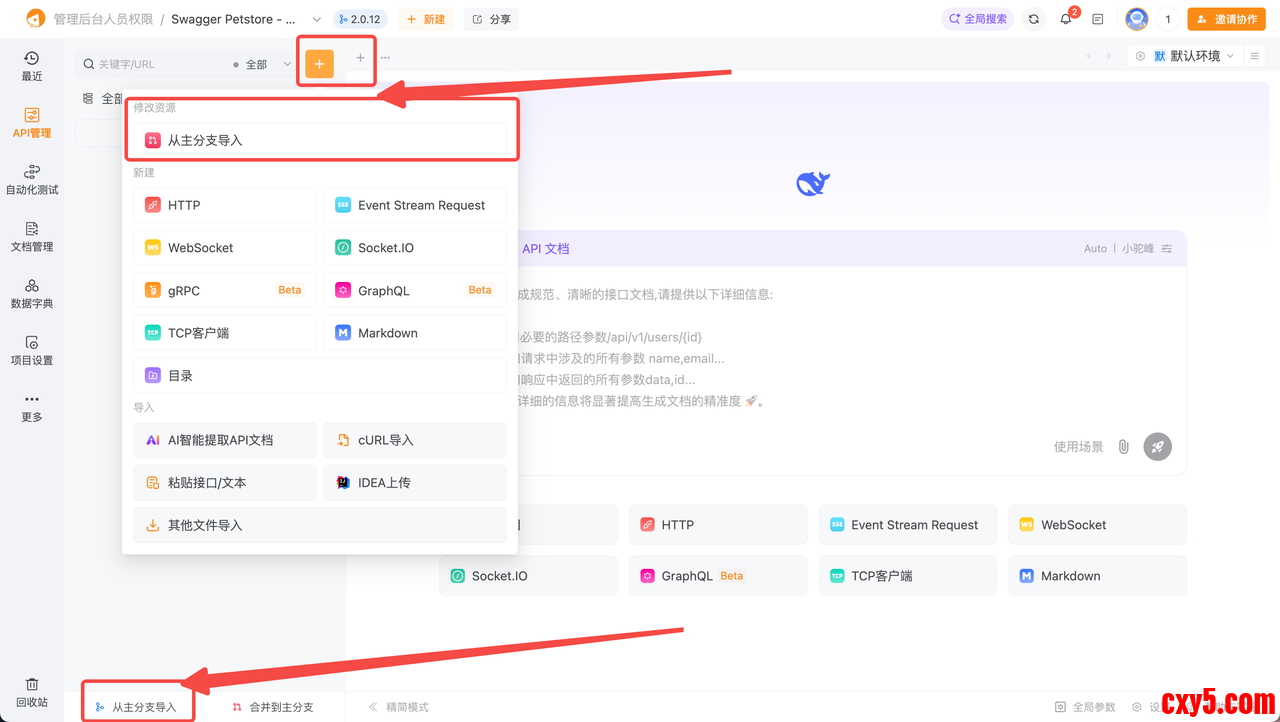Click the 分享 share button
This screenshot has width=1280, height=722.
coord(491,19)
